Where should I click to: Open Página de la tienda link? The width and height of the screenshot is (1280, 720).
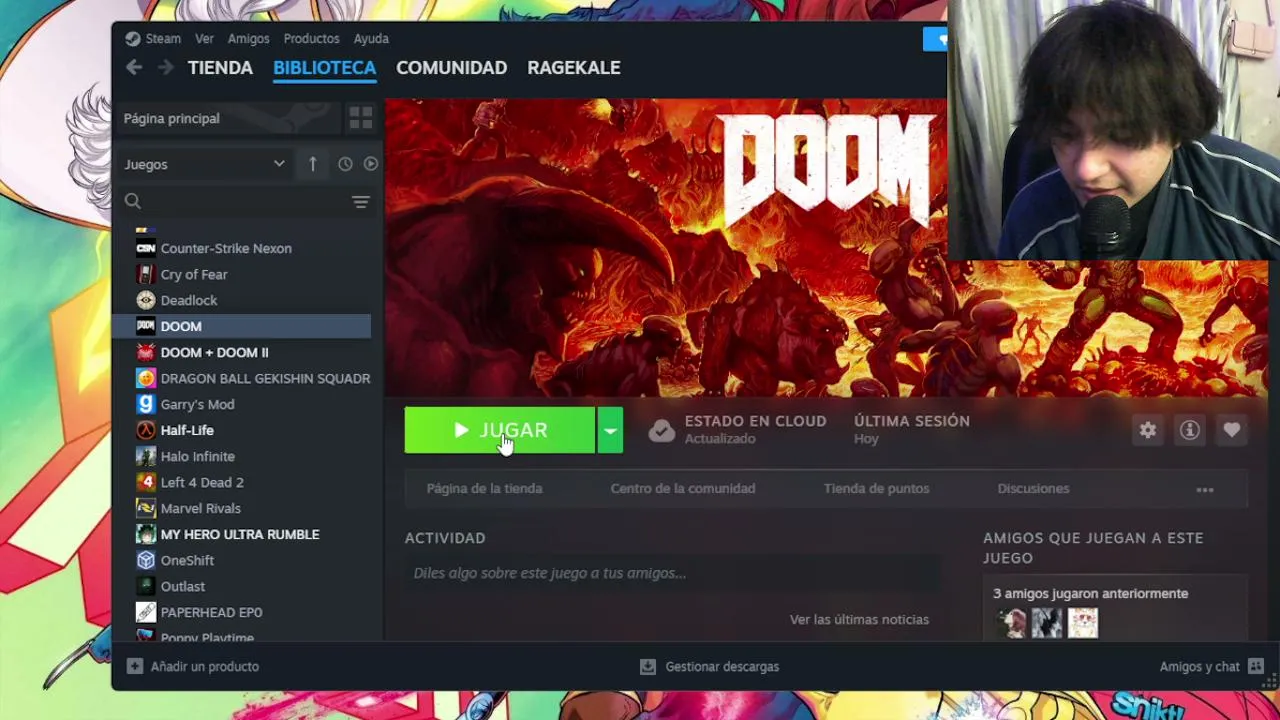pos(485,489)
